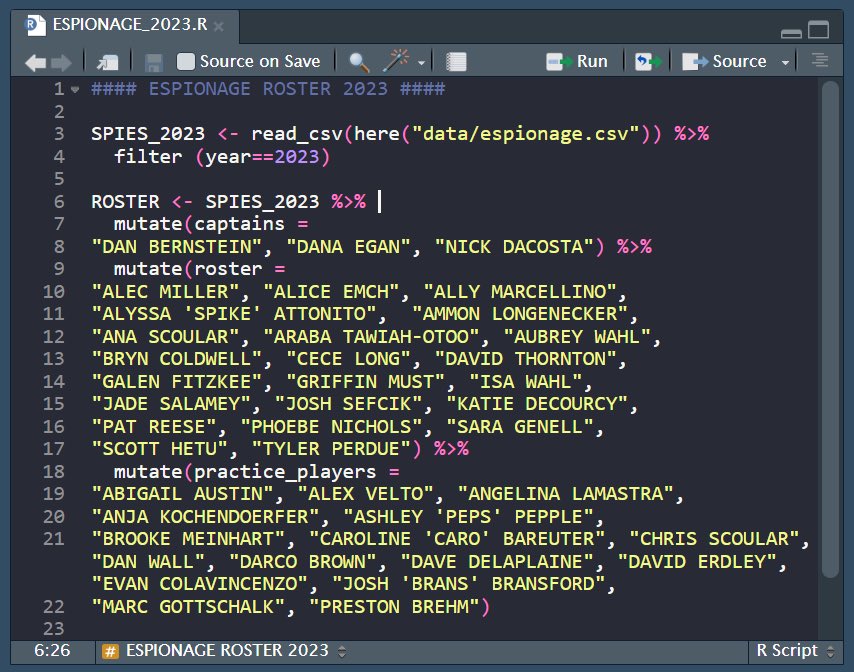
Task: Collapse the section fold on line 1
Action: point(75,89)
